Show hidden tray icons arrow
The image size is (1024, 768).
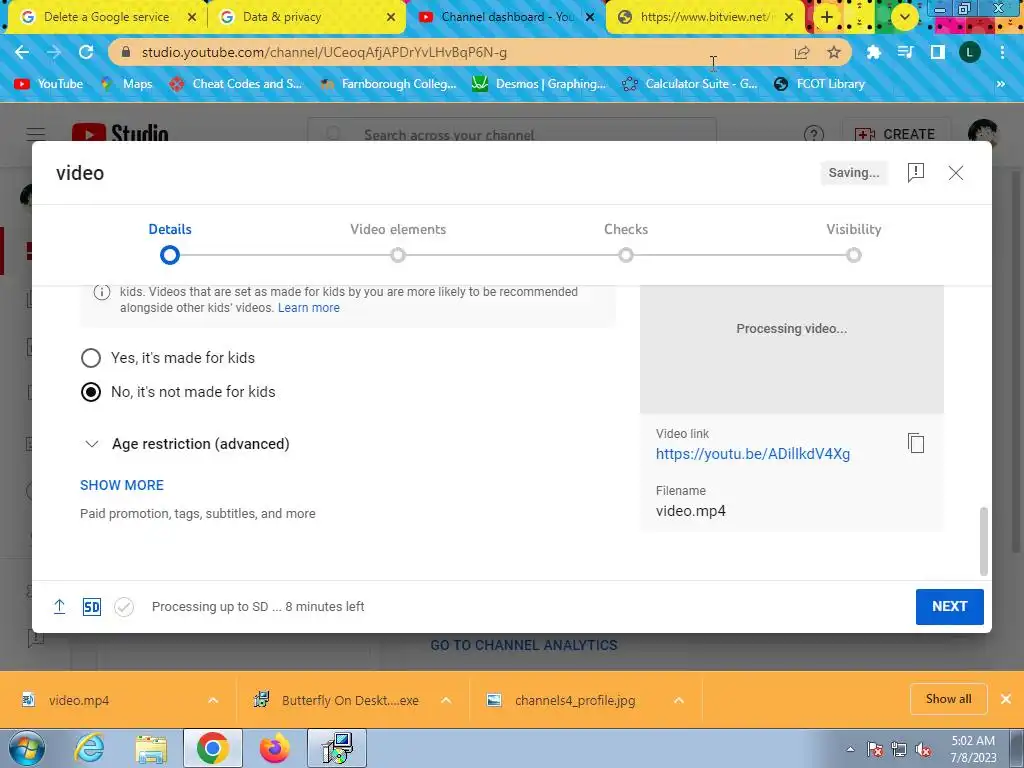tap(850, 750)
